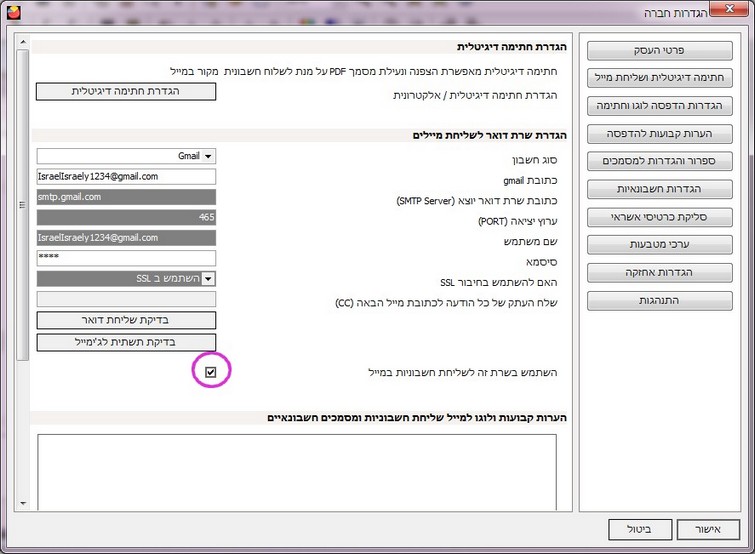This screenshot has height=554, width=755.
Task: Click the בדיקת תשתית לג'ימייל button
Action: click(x=126, y=342)
